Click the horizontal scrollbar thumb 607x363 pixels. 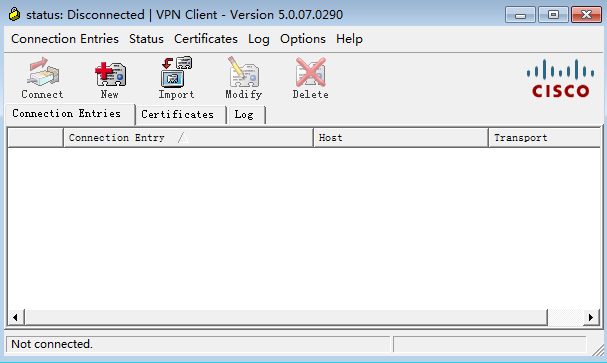(x=286, y=317)
